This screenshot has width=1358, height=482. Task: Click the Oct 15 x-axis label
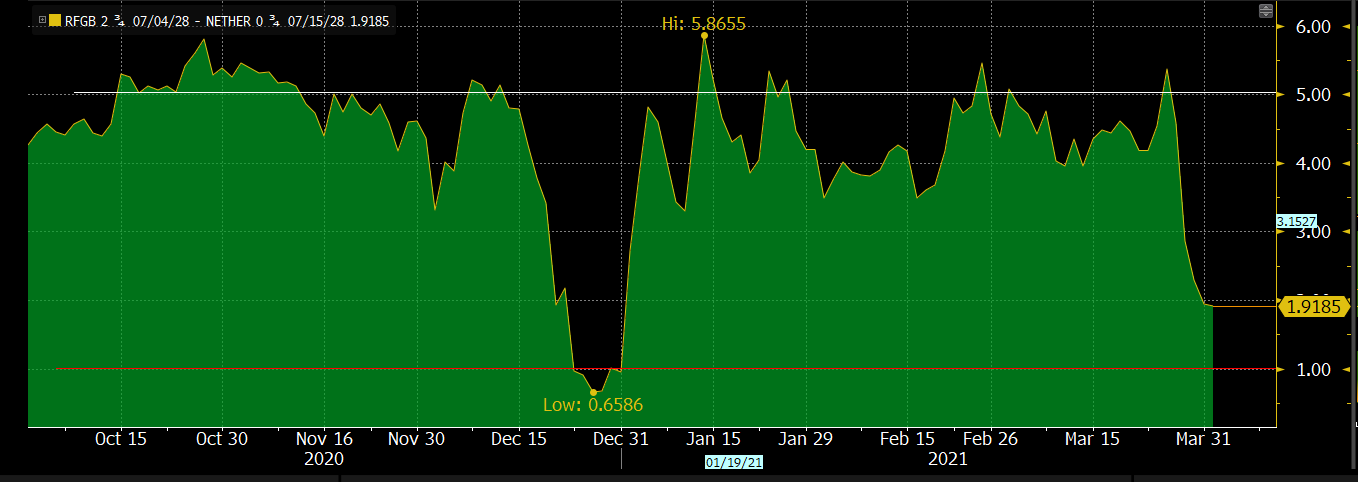point(121,438)
